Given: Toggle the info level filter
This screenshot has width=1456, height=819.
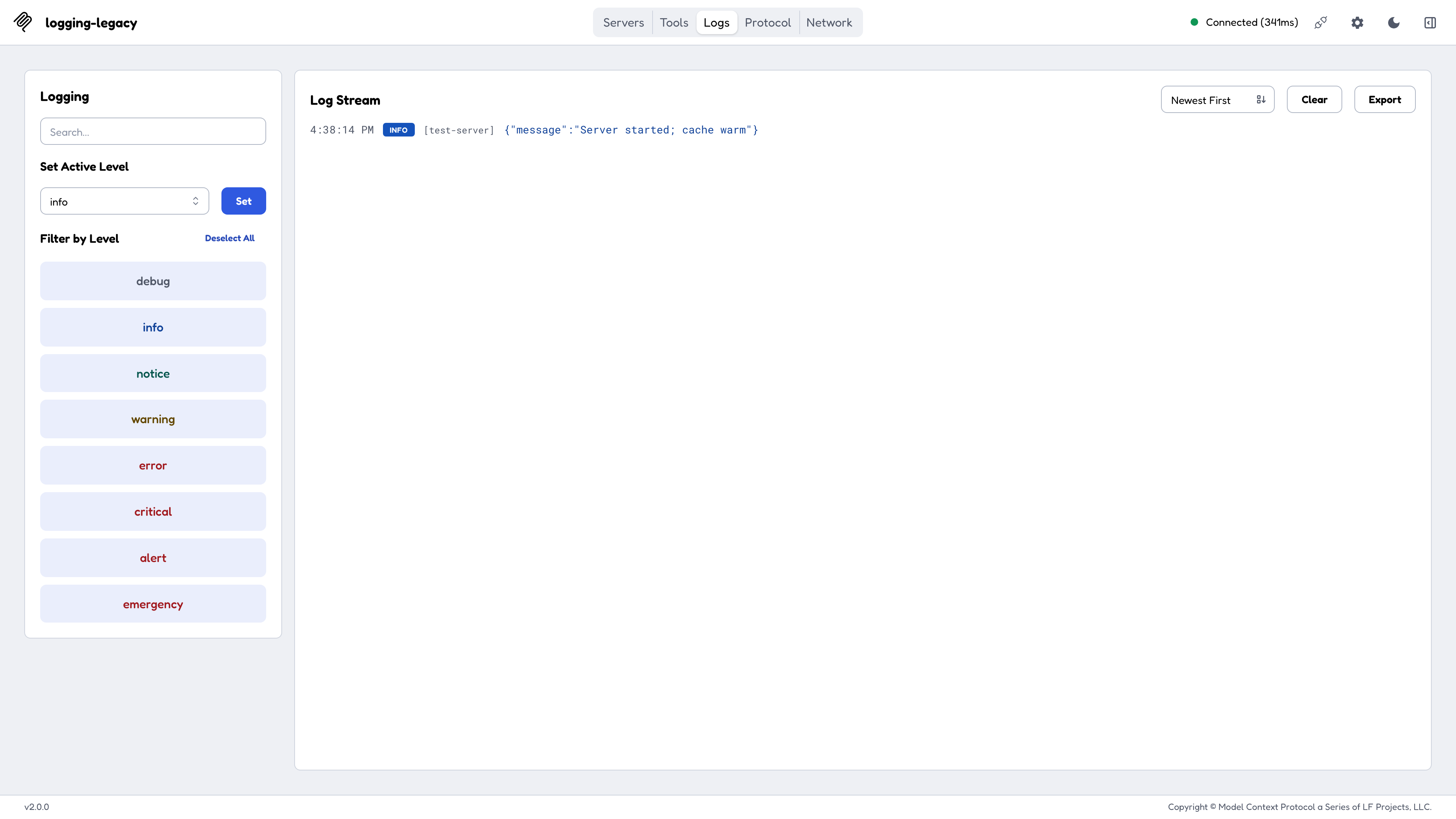Looking at the screenshot, I should [153, 327].
